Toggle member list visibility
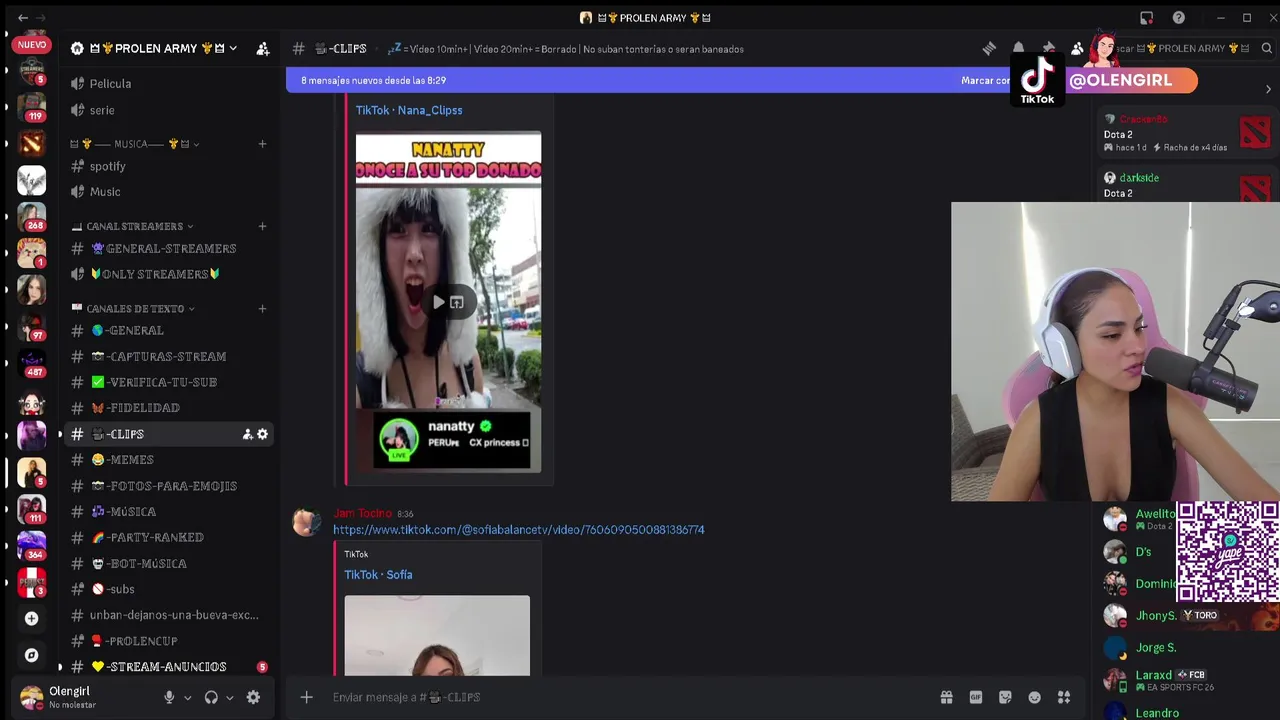The image size is (1280, 720). click(x=1077, y=48)
